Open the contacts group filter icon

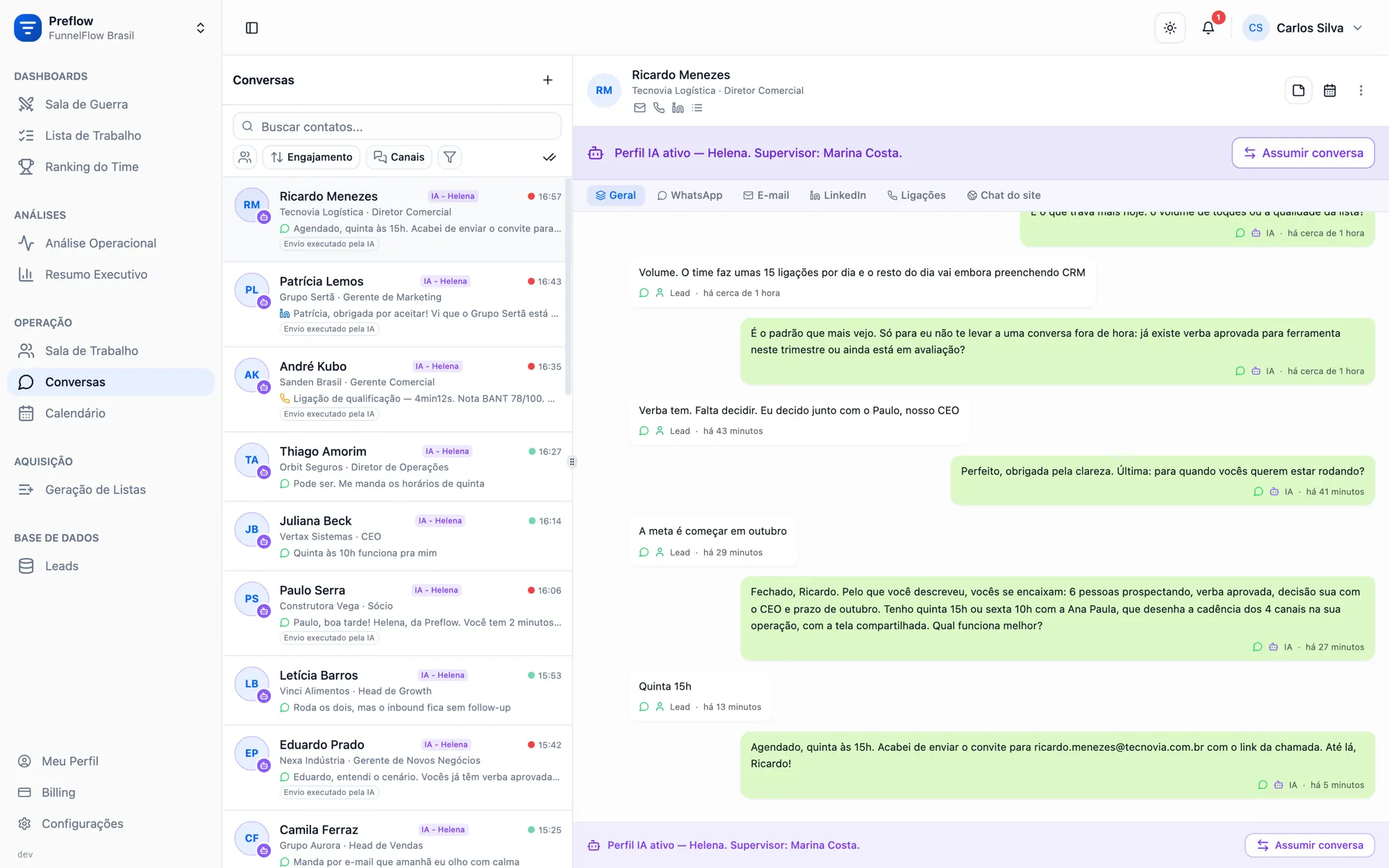(245, 157)
